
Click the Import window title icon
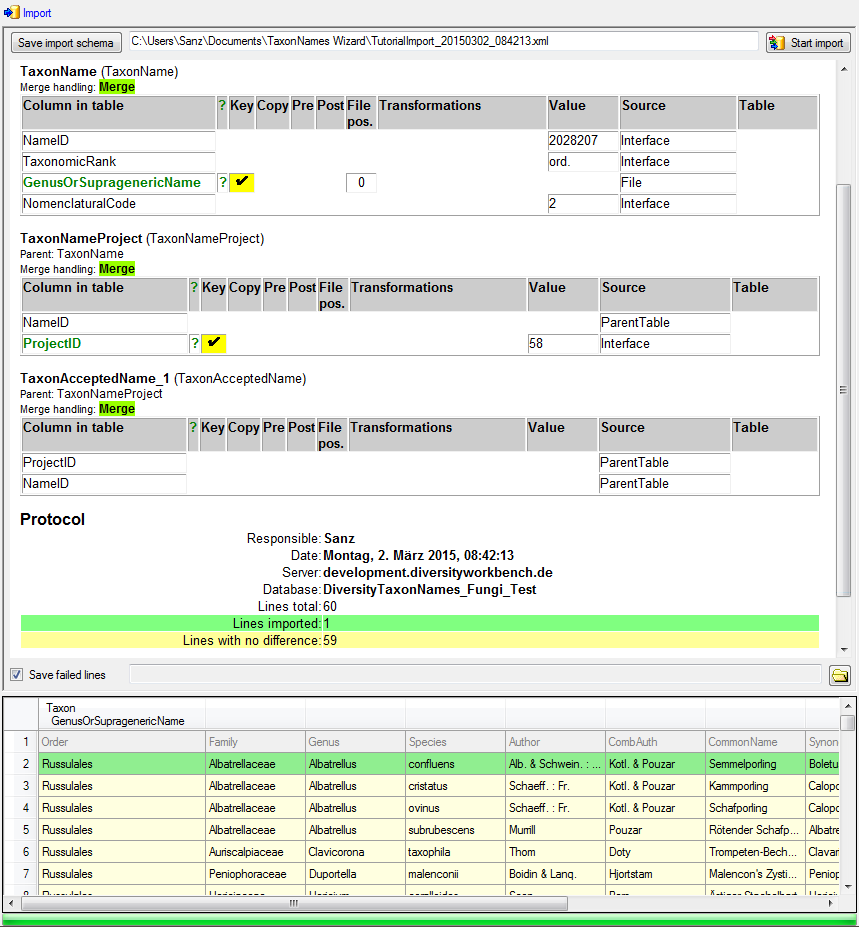[x=11, y=13]
